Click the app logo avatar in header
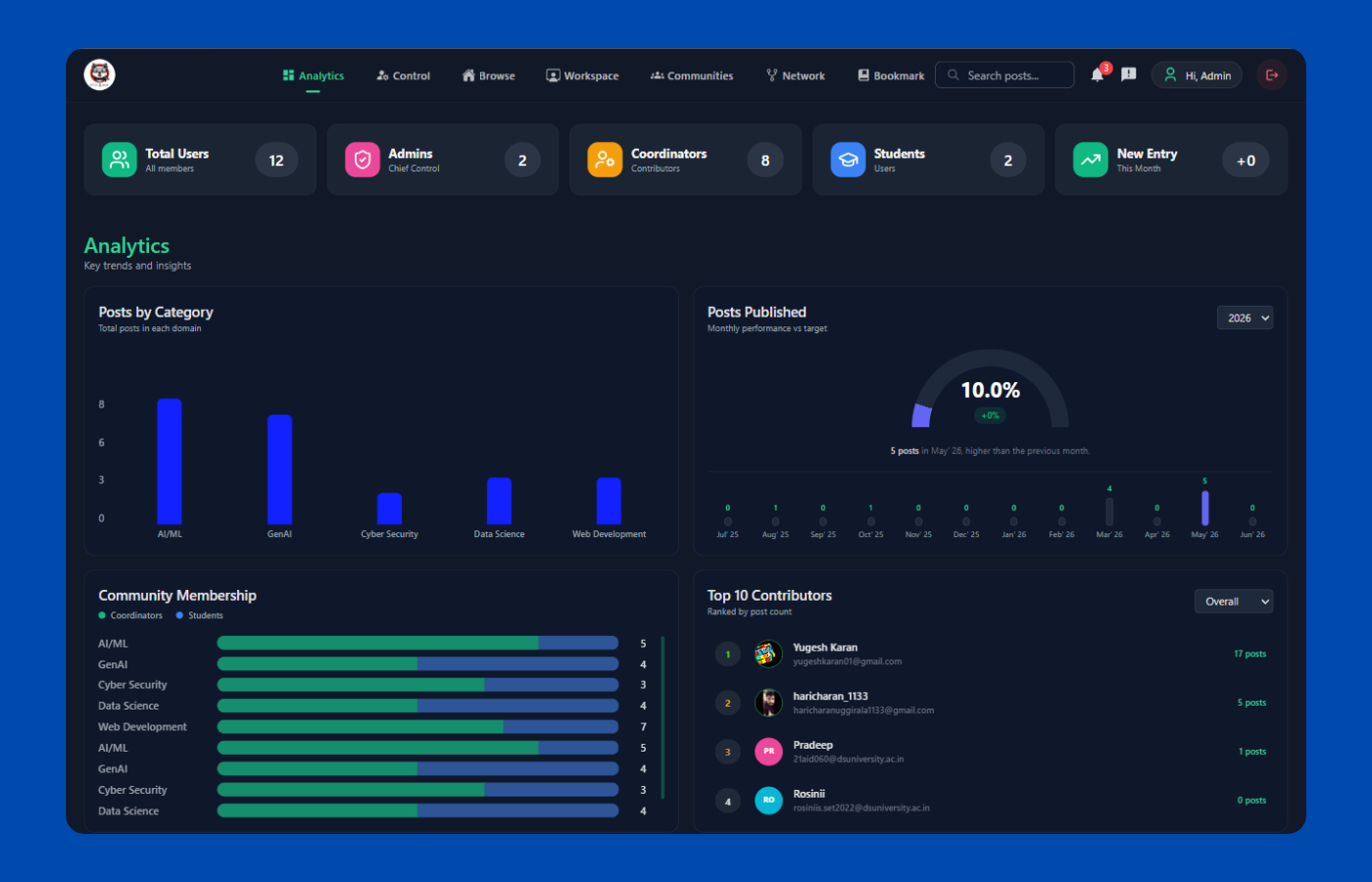Image resolution: width=1372 pixels, height=882 pixels. [x=100, y=74]
